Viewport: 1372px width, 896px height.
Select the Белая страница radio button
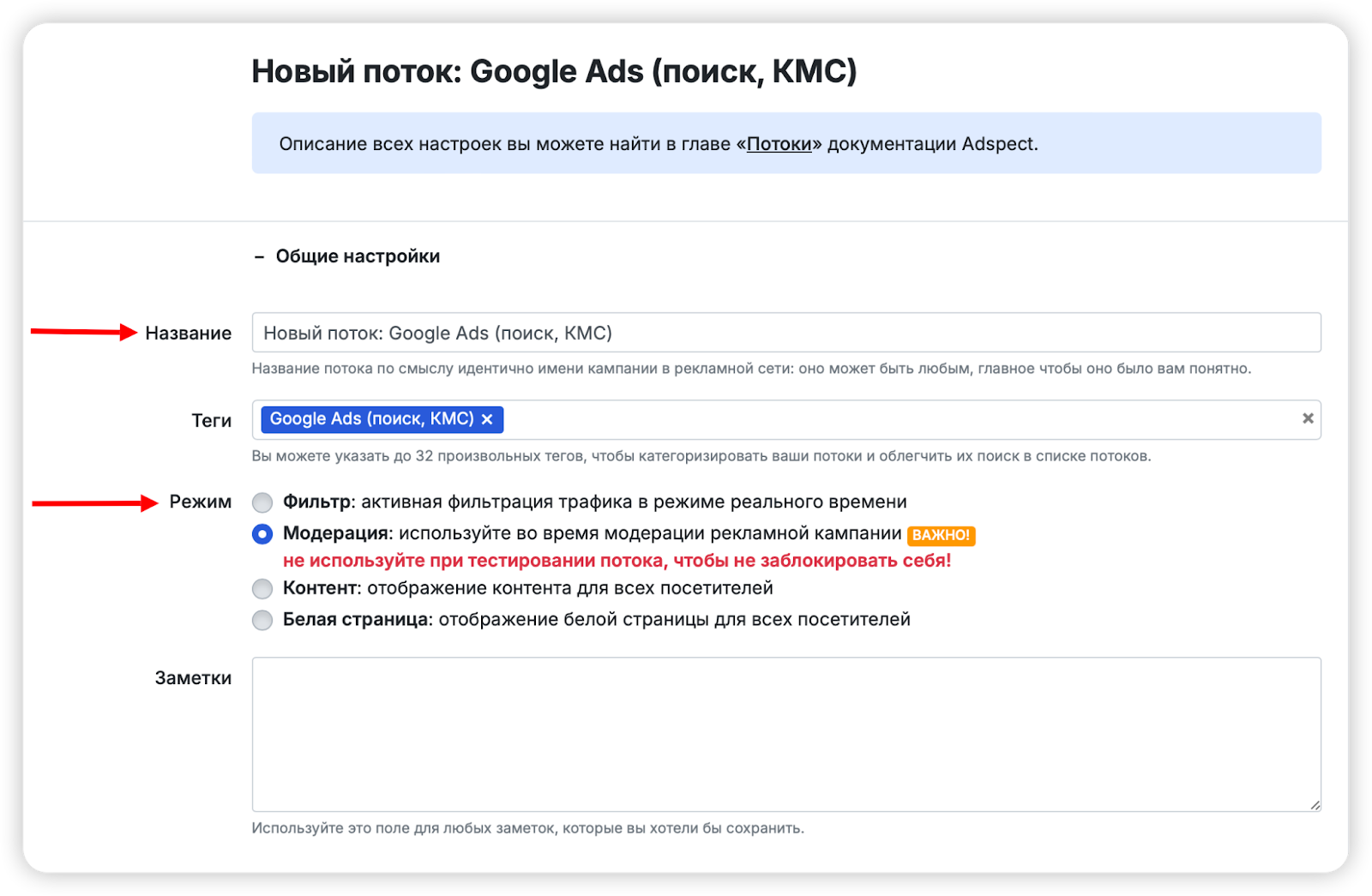pyautogui.click(x=262, y=620)
